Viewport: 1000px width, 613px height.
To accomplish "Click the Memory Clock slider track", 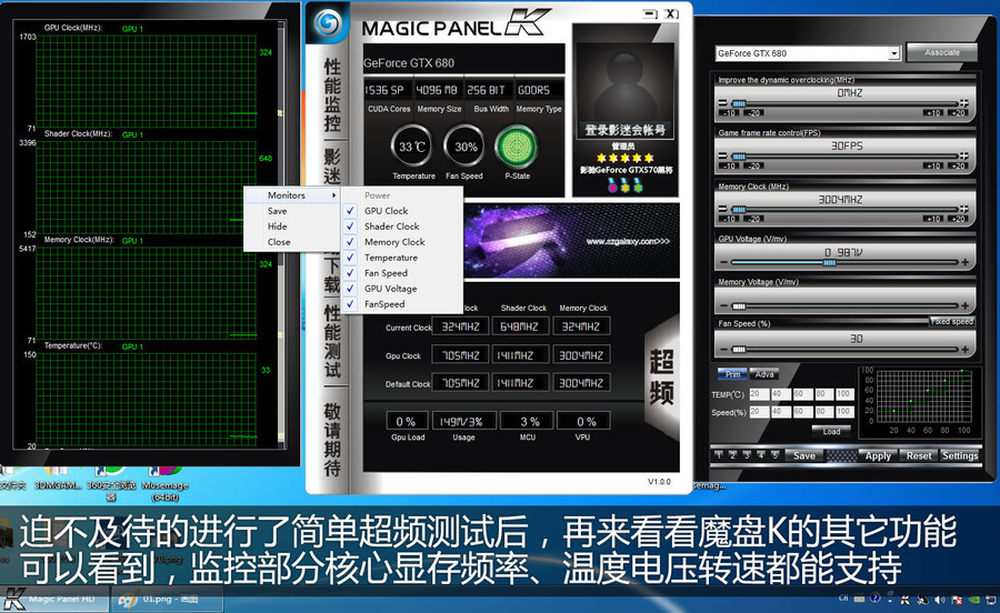I will (x=844, y=209).
